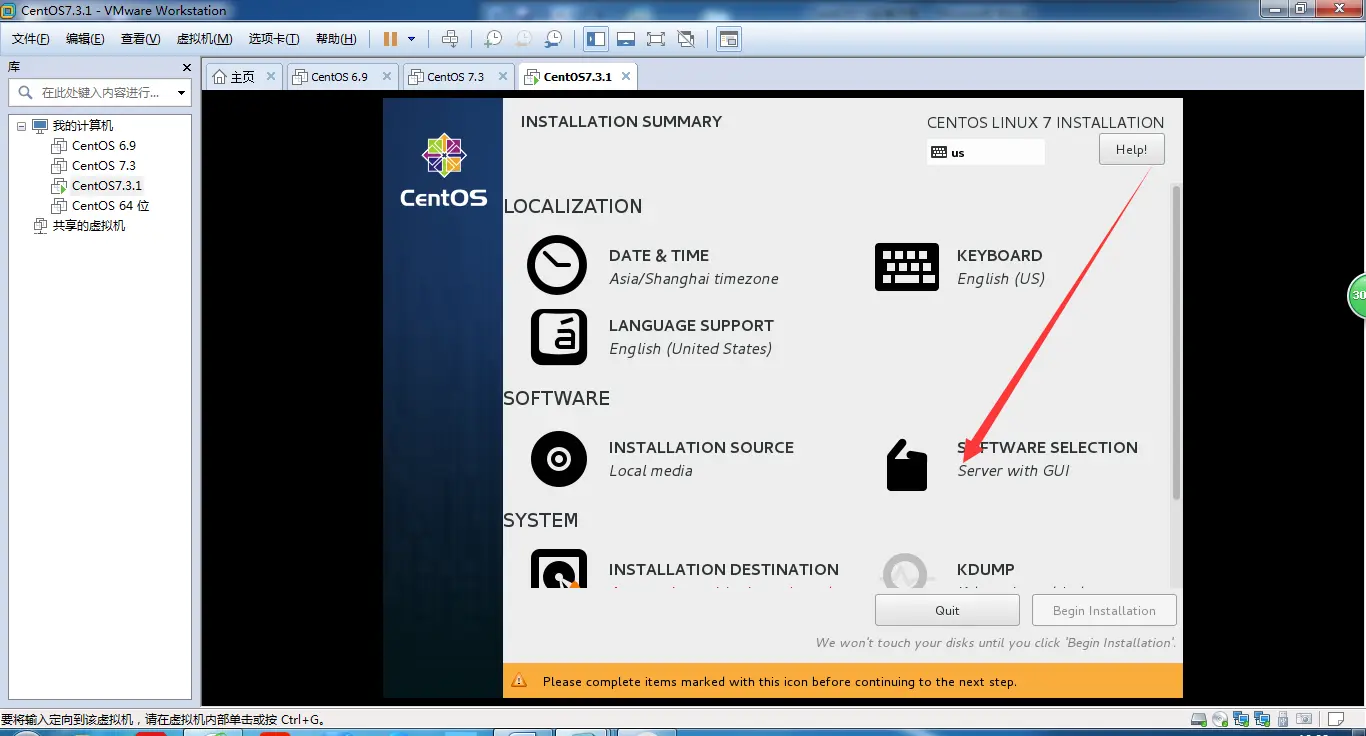This screenshot has height=736, width=1366.
Task: Close the 库 library panel
Action: coord(186,67)
